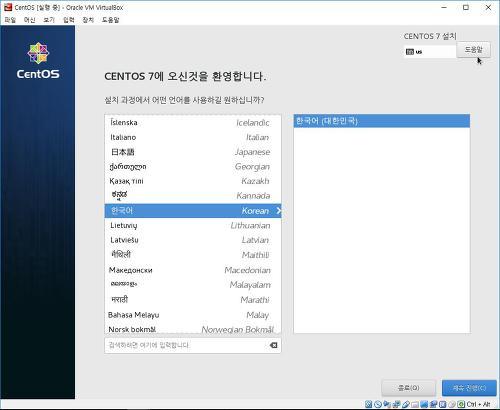Select the Marathi language row
500x410 pixels.
click(x=193, y=300)
